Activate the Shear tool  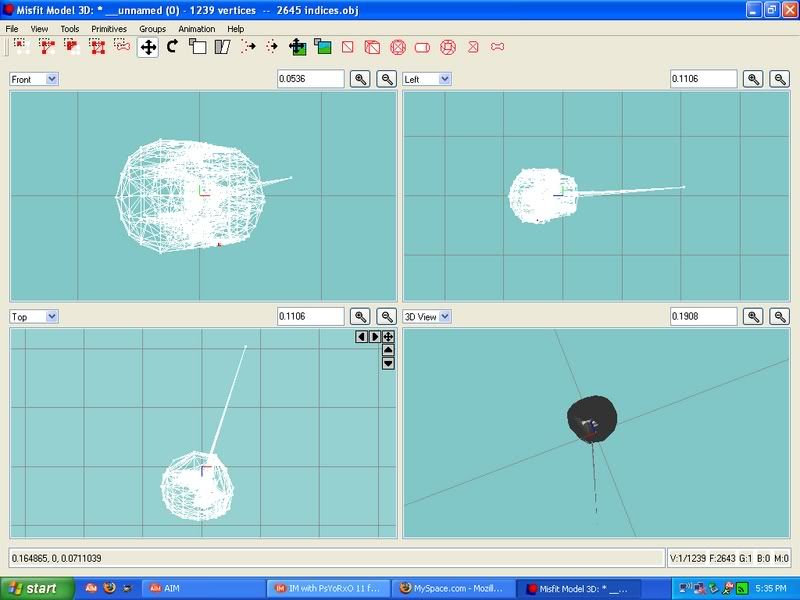point(222,47)
